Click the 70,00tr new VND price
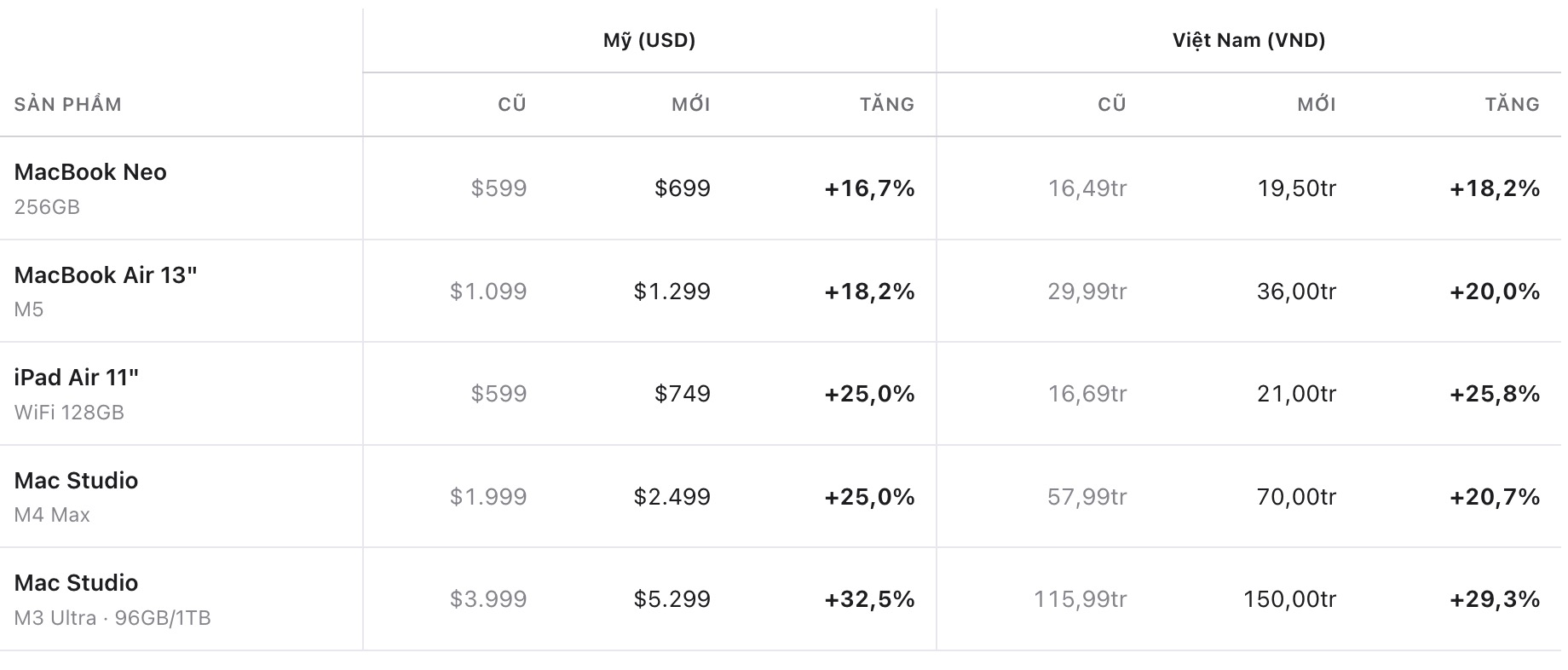Screen dimensions: 1568x670 [x=1296, y=496]
